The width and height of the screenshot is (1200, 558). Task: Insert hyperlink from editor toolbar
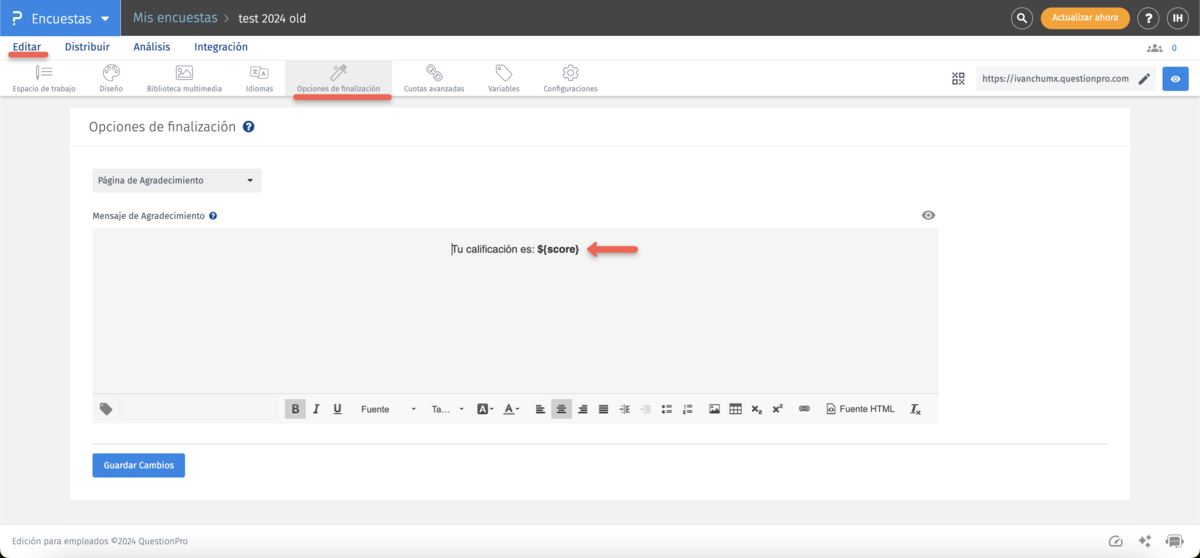tap(804, 409)
